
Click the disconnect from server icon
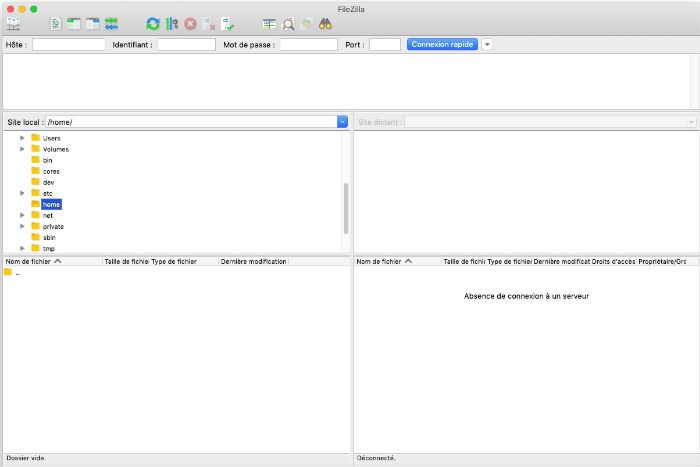(209, 24)
